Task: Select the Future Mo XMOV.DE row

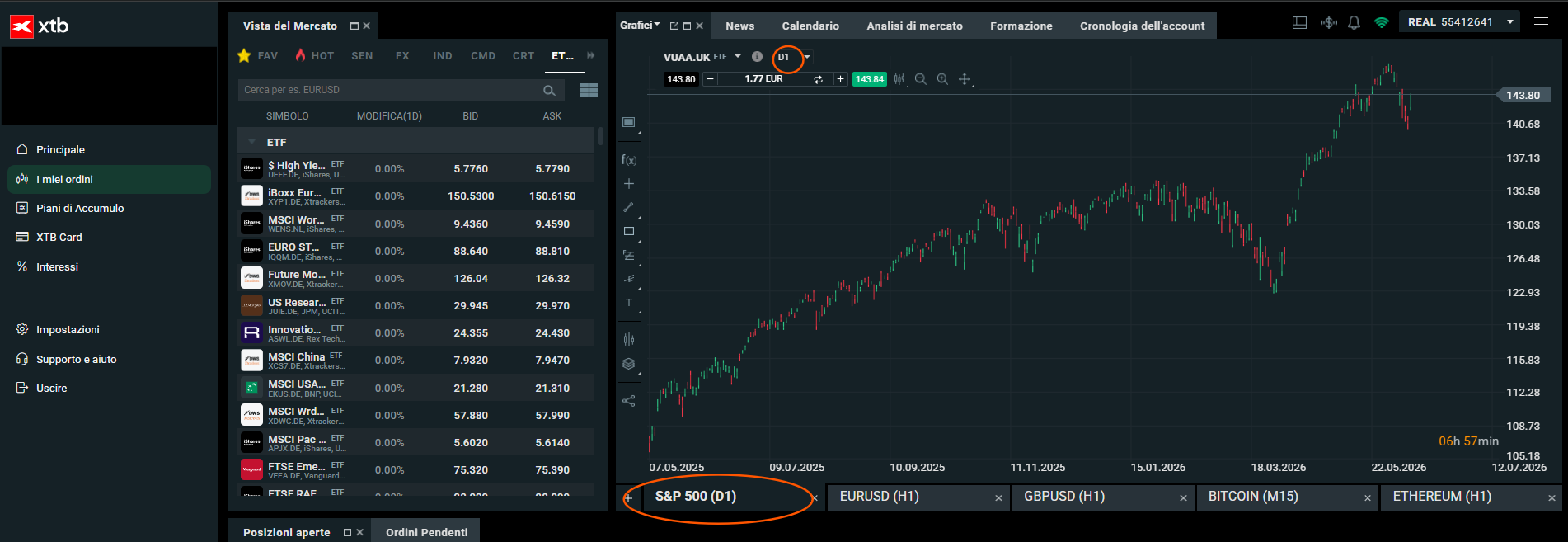Action: 415,278
